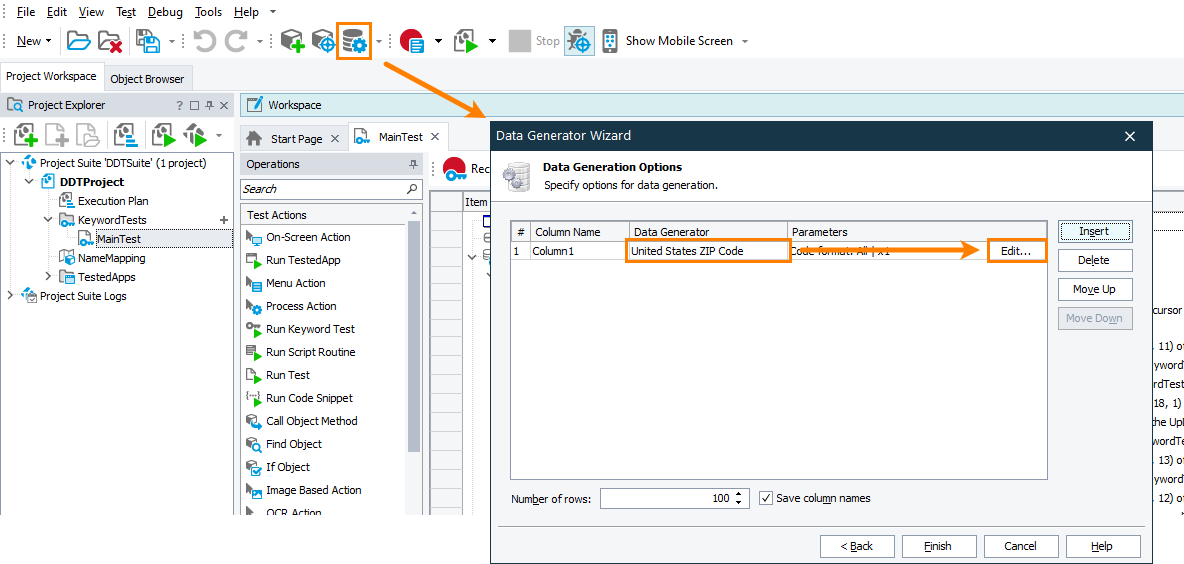Expand the TestedApps tree node

(x=48, y=277)
